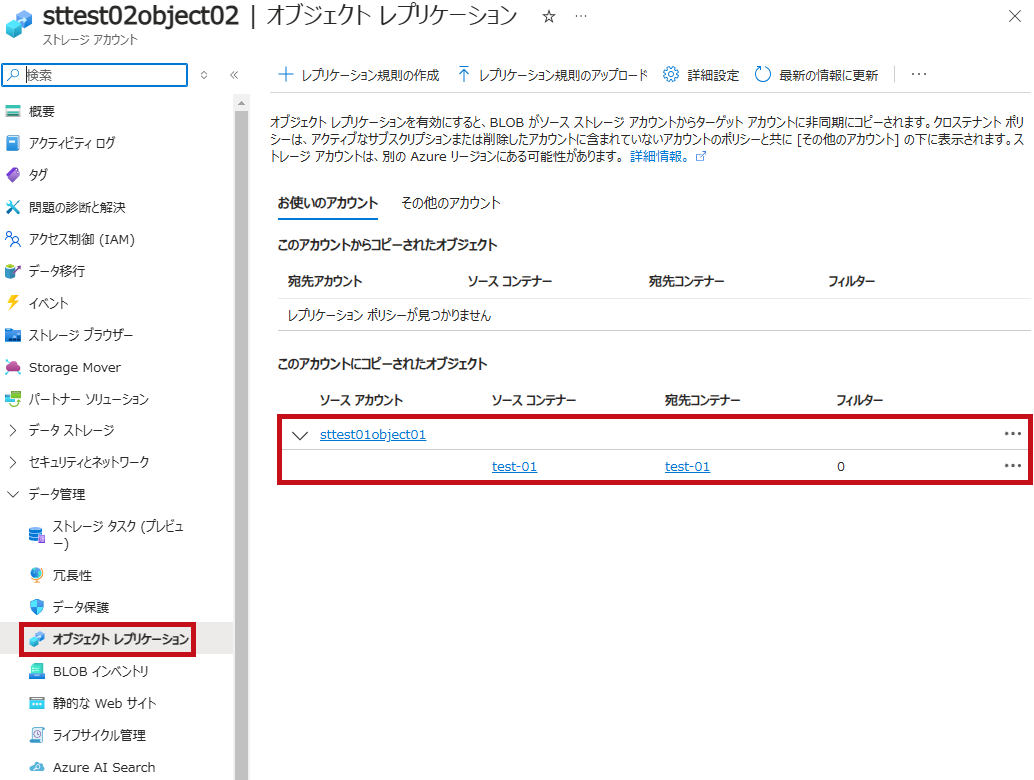Open the sttest01object01 source account link
1034x780 pixels.
coord(373,435)
